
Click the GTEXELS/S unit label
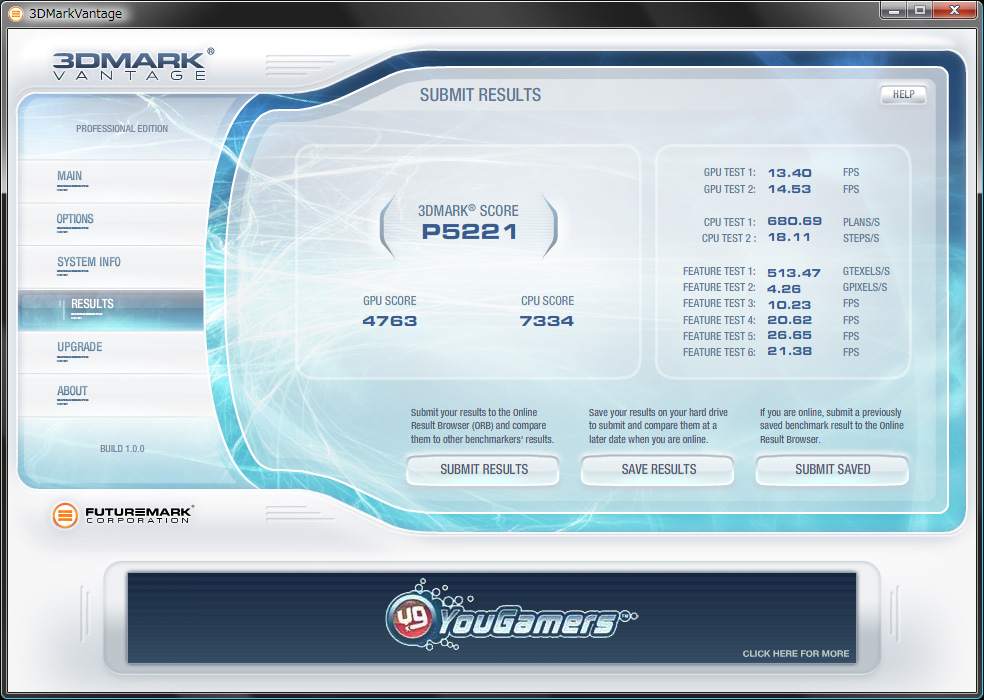[866, 272]
